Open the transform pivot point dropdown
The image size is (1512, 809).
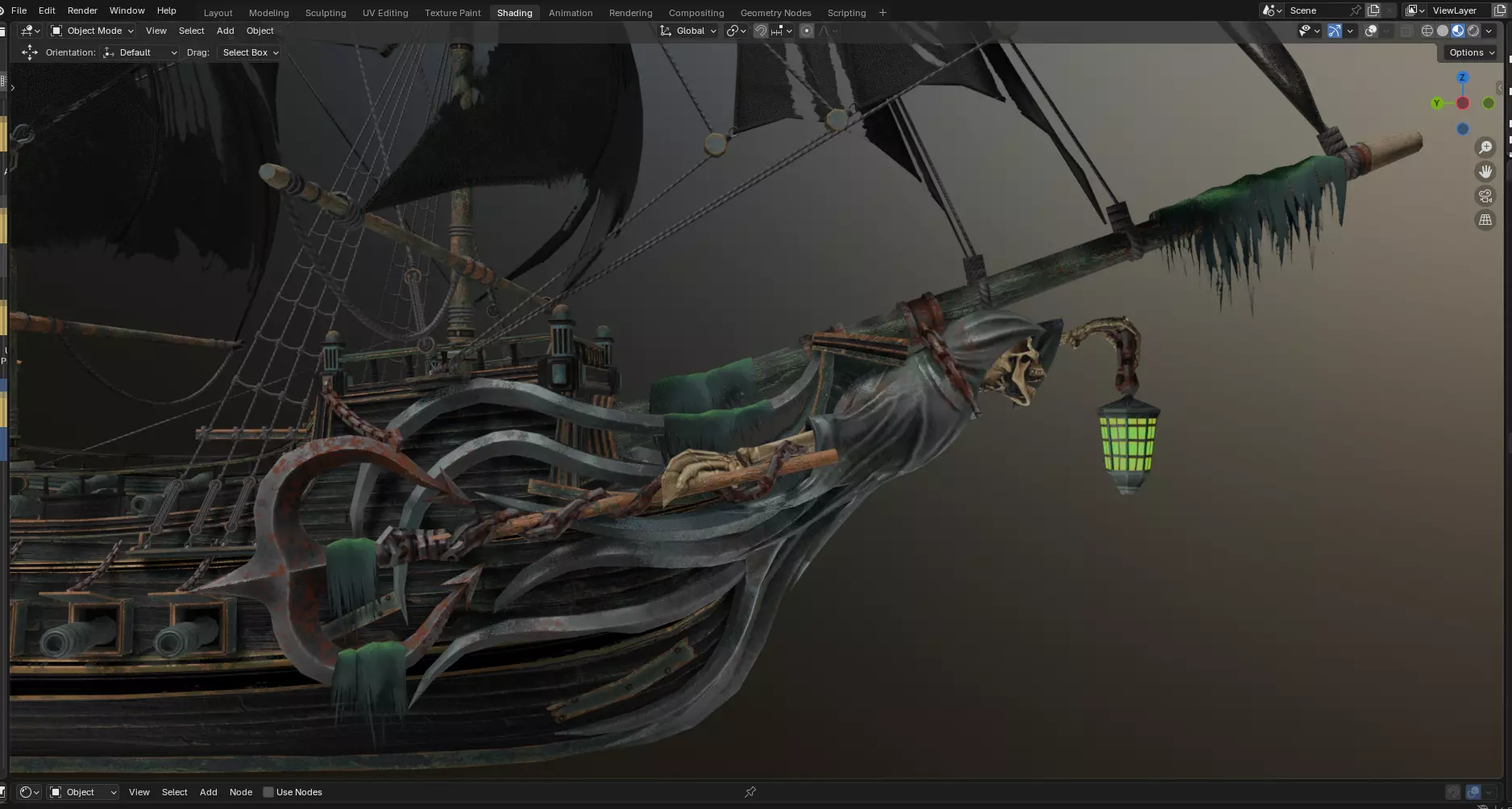point(736,31)
